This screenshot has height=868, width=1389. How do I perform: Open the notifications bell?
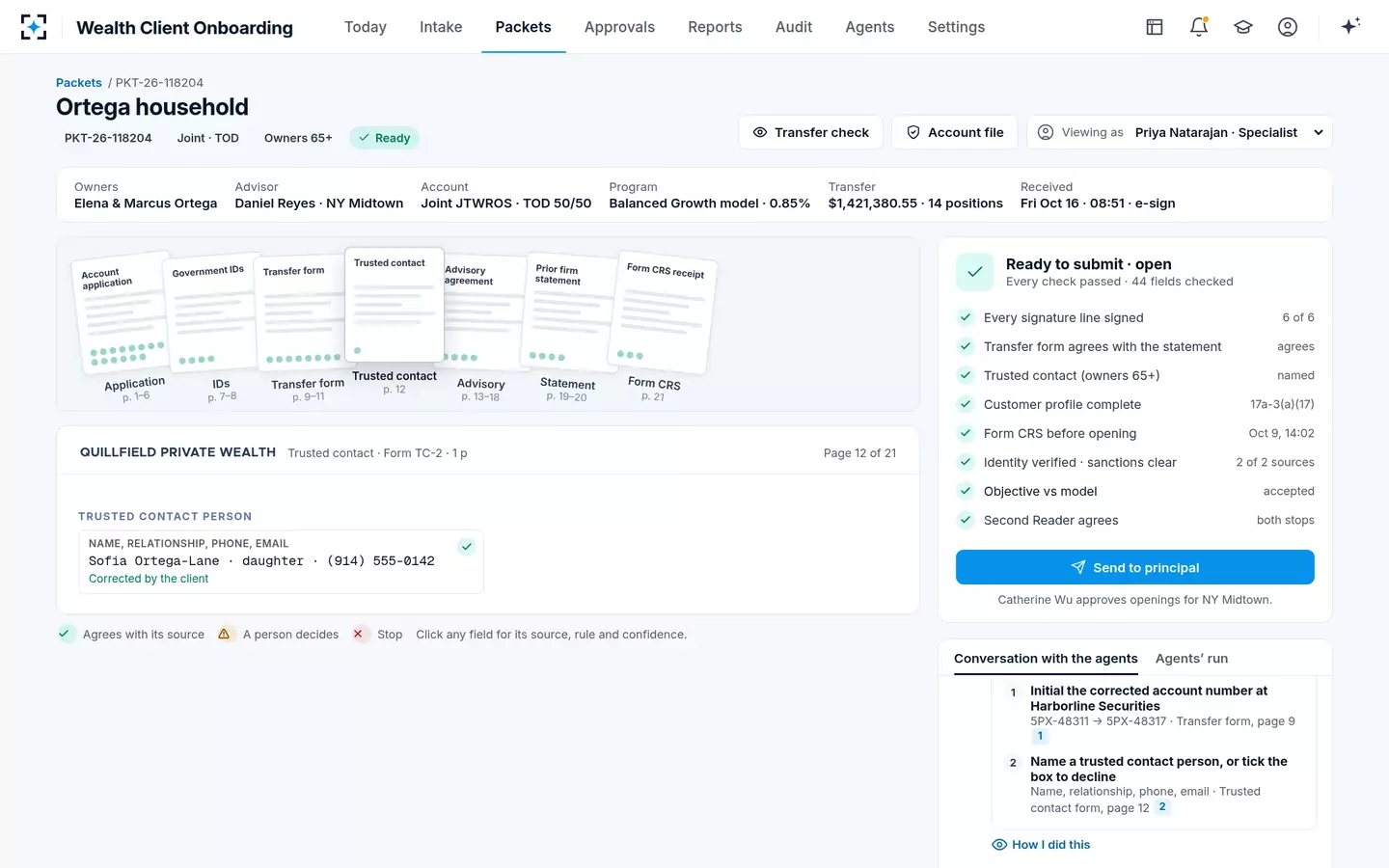click(x=1199, y=27)
